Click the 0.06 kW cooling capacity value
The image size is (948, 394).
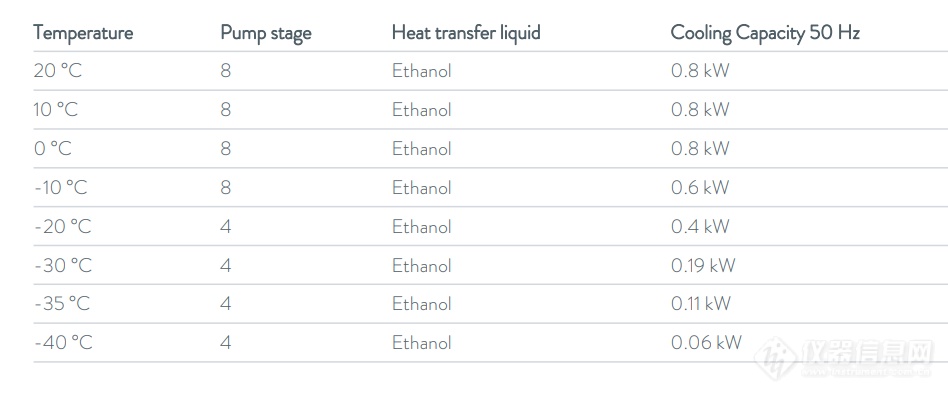coord(706,343)
